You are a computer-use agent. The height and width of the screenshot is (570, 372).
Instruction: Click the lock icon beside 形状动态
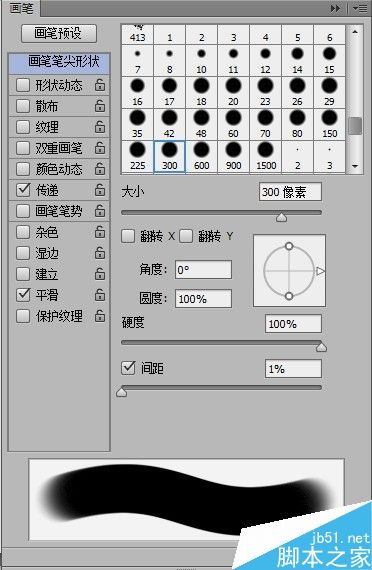[x=100, y=85]
